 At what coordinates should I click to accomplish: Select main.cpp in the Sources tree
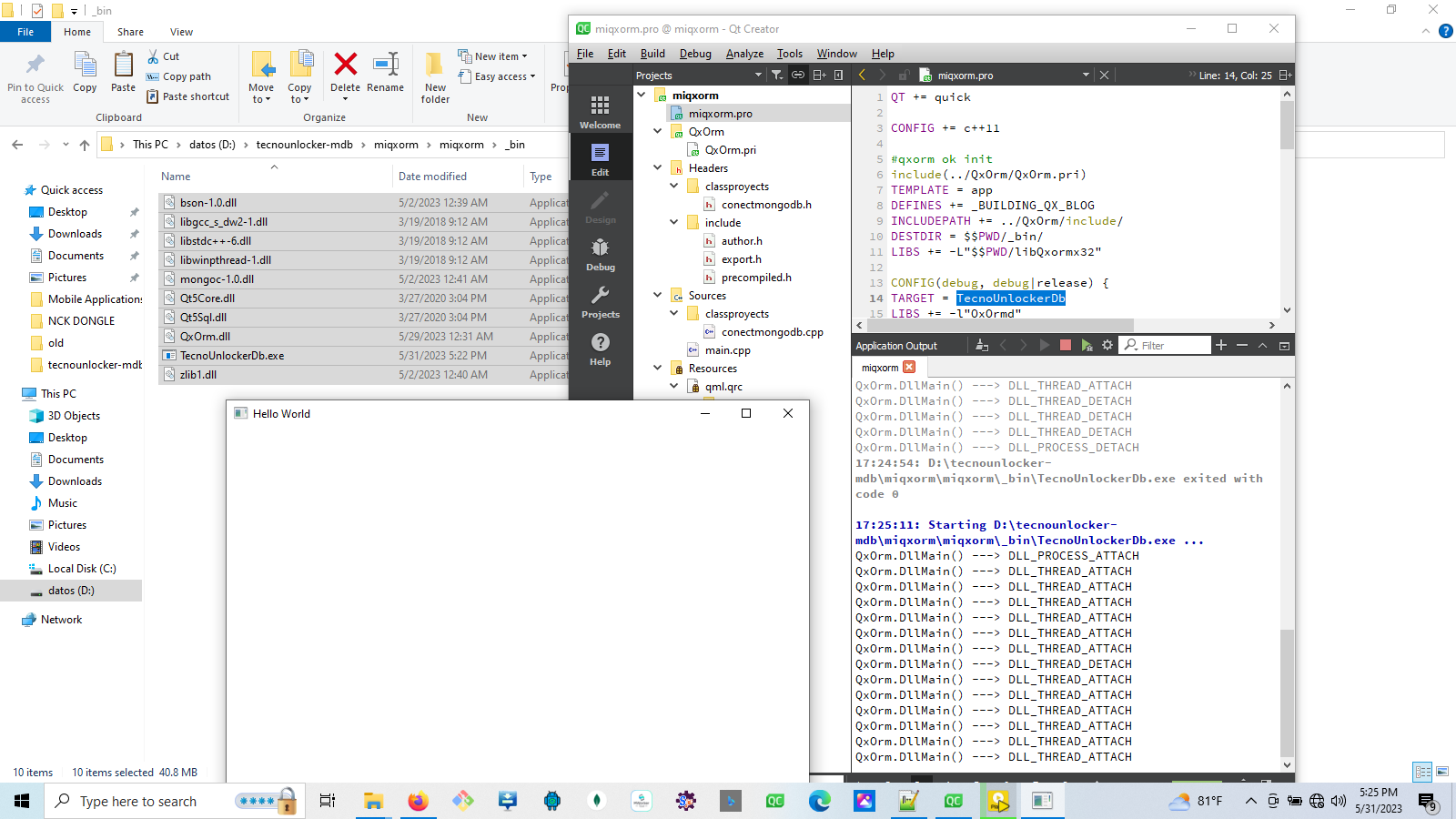pyautogui.click(x=728, y=350)
